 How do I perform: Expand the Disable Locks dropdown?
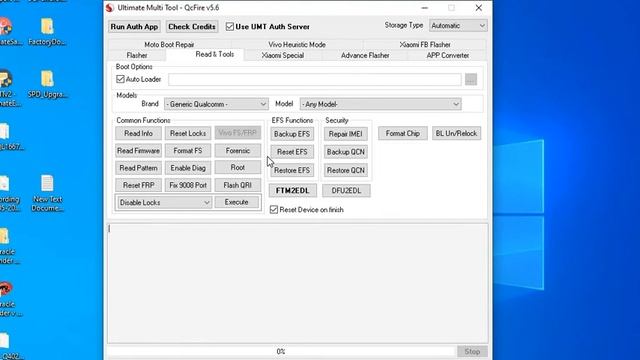(x=164, y=202)
